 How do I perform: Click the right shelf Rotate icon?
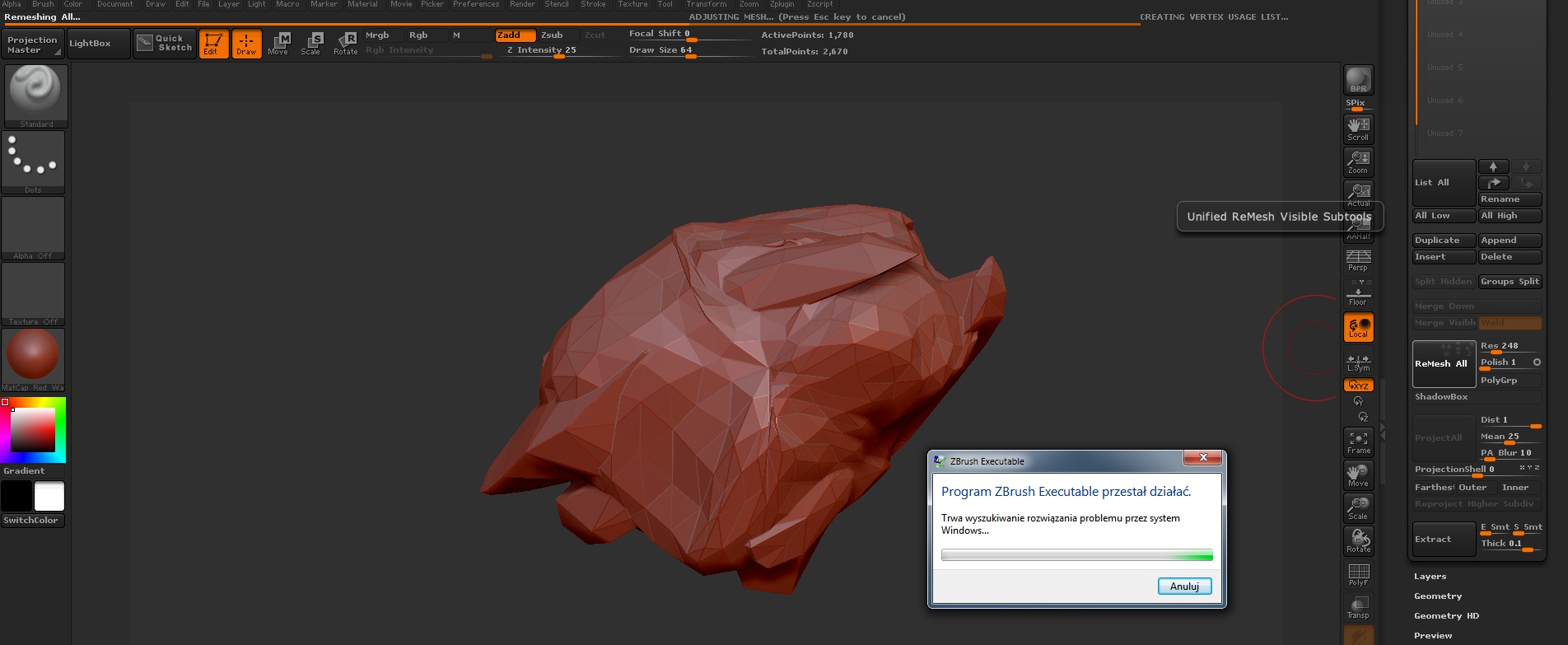click(x=1358, y=541)
